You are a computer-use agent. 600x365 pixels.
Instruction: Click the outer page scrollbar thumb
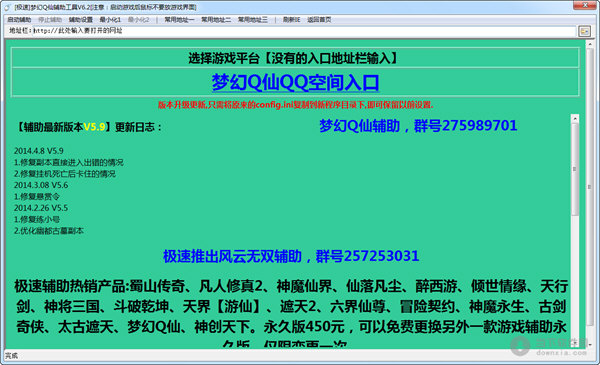tap(590, 187)
